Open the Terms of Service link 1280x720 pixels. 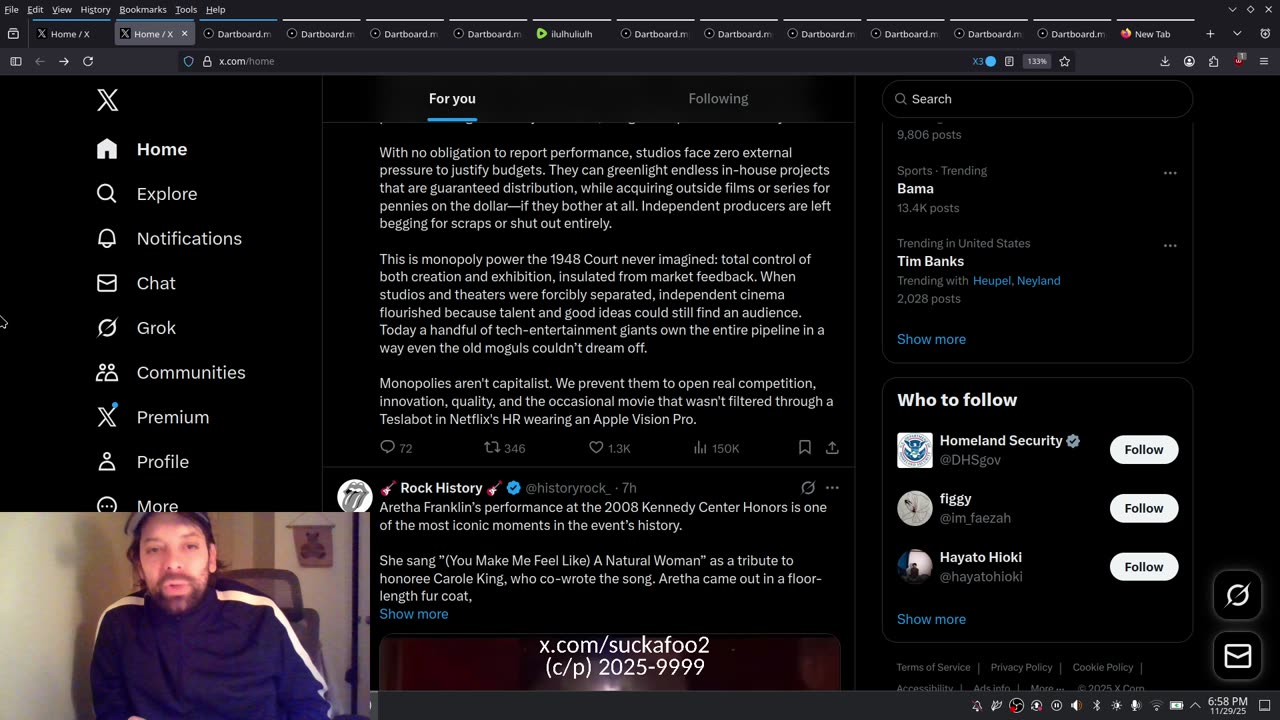tap(933, 667)
